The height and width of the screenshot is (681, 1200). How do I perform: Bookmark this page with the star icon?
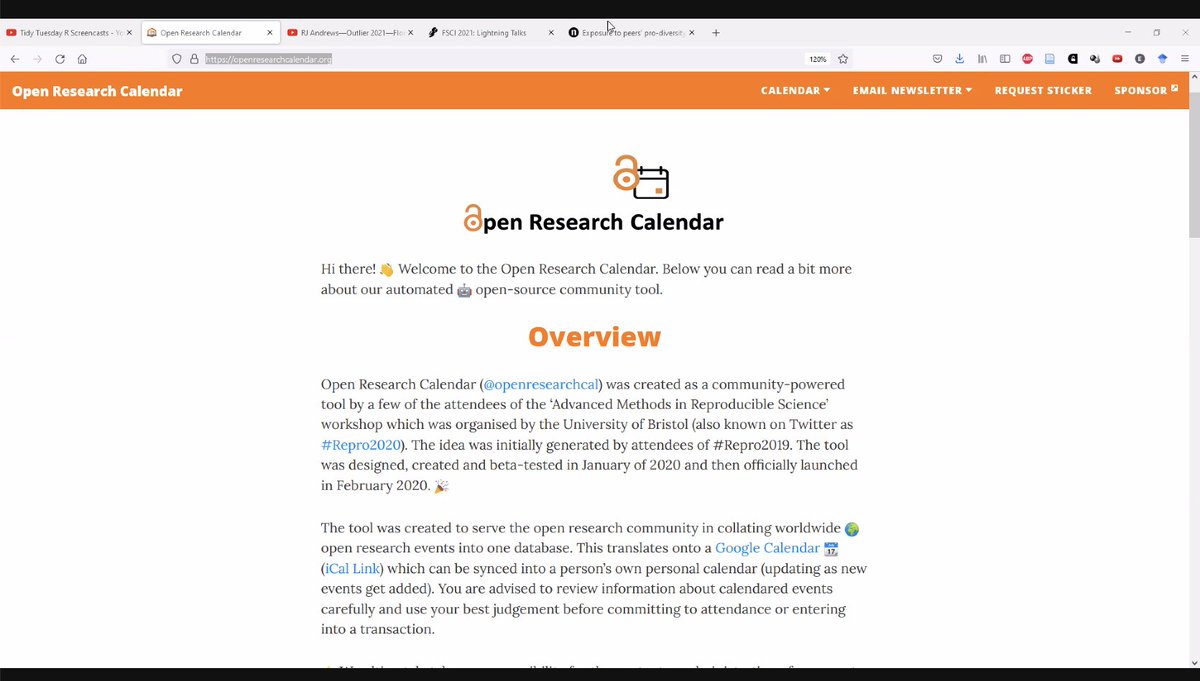point(843,59)
